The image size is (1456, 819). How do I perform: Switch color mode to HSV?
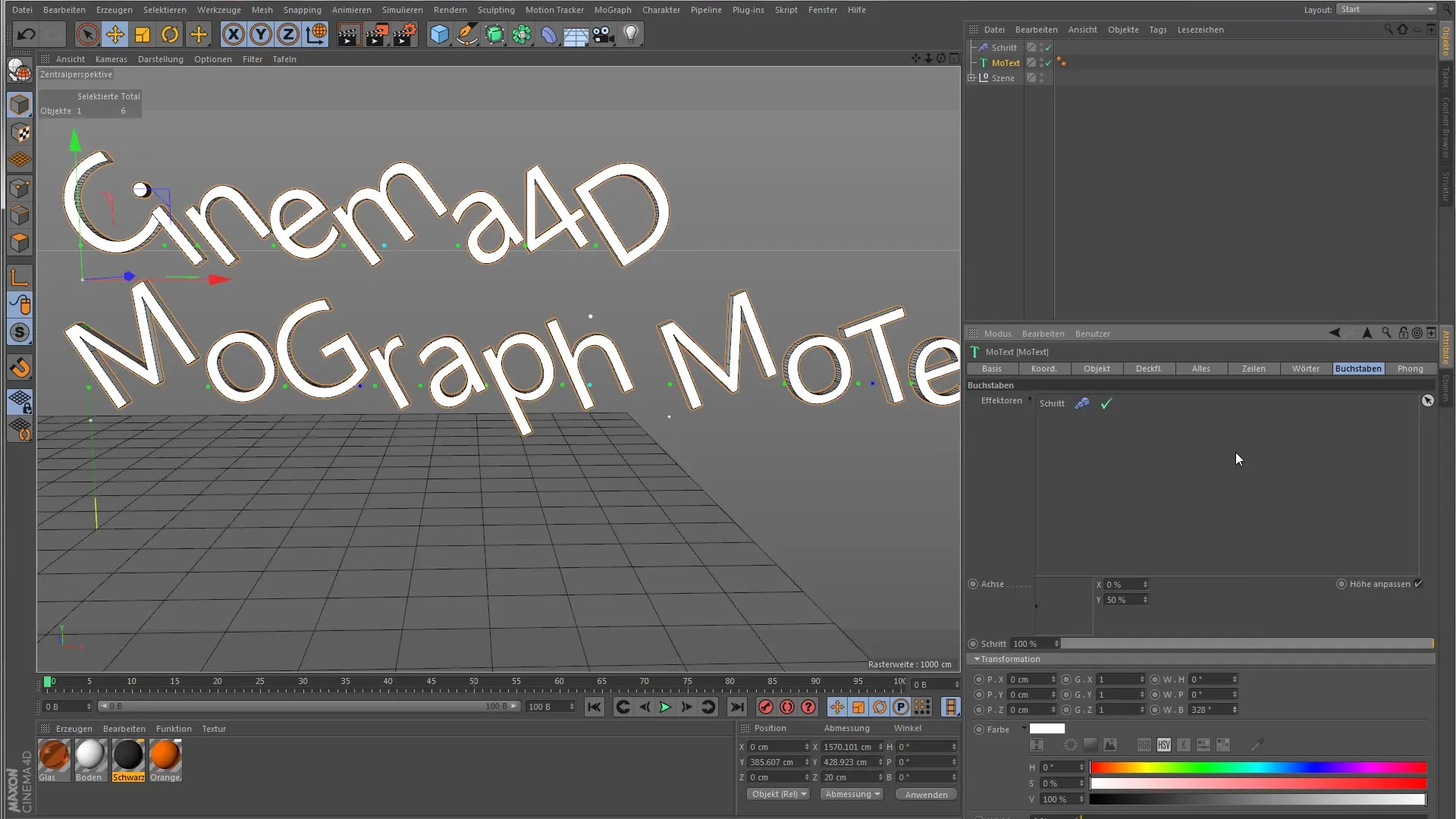pyautogui.click(x=1164, y=745)
